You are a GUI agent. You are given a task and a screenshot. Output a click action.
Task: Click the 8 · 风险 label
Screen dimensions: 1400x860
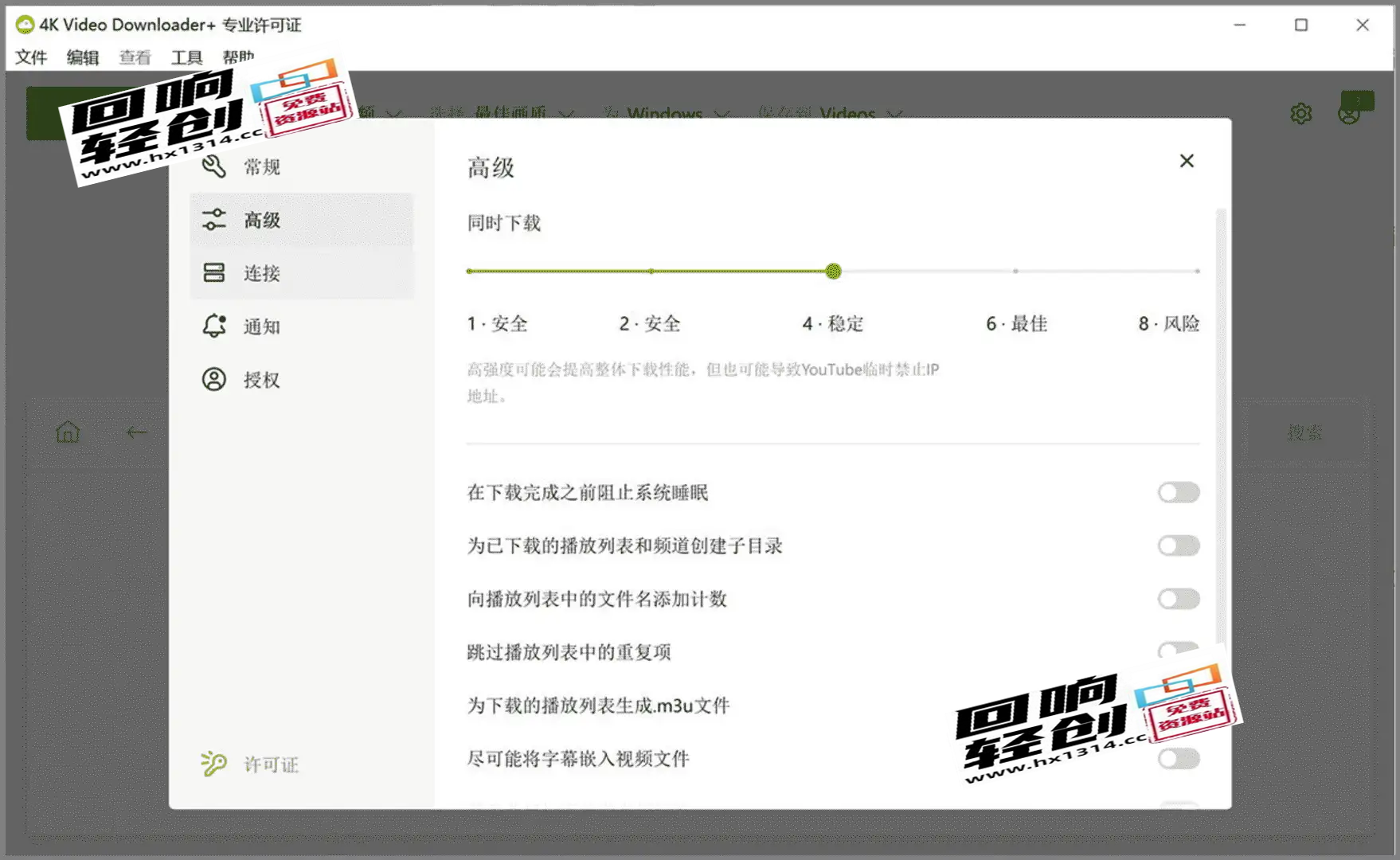pos(1169,324)
